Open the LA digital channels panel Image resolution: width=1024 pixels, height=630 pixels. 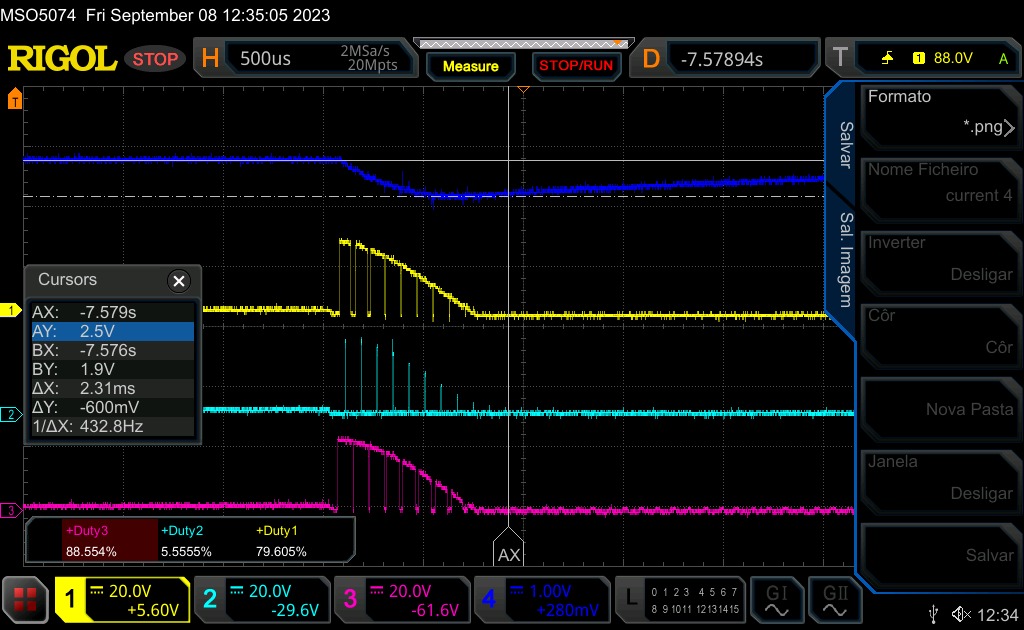click(690, 600)
